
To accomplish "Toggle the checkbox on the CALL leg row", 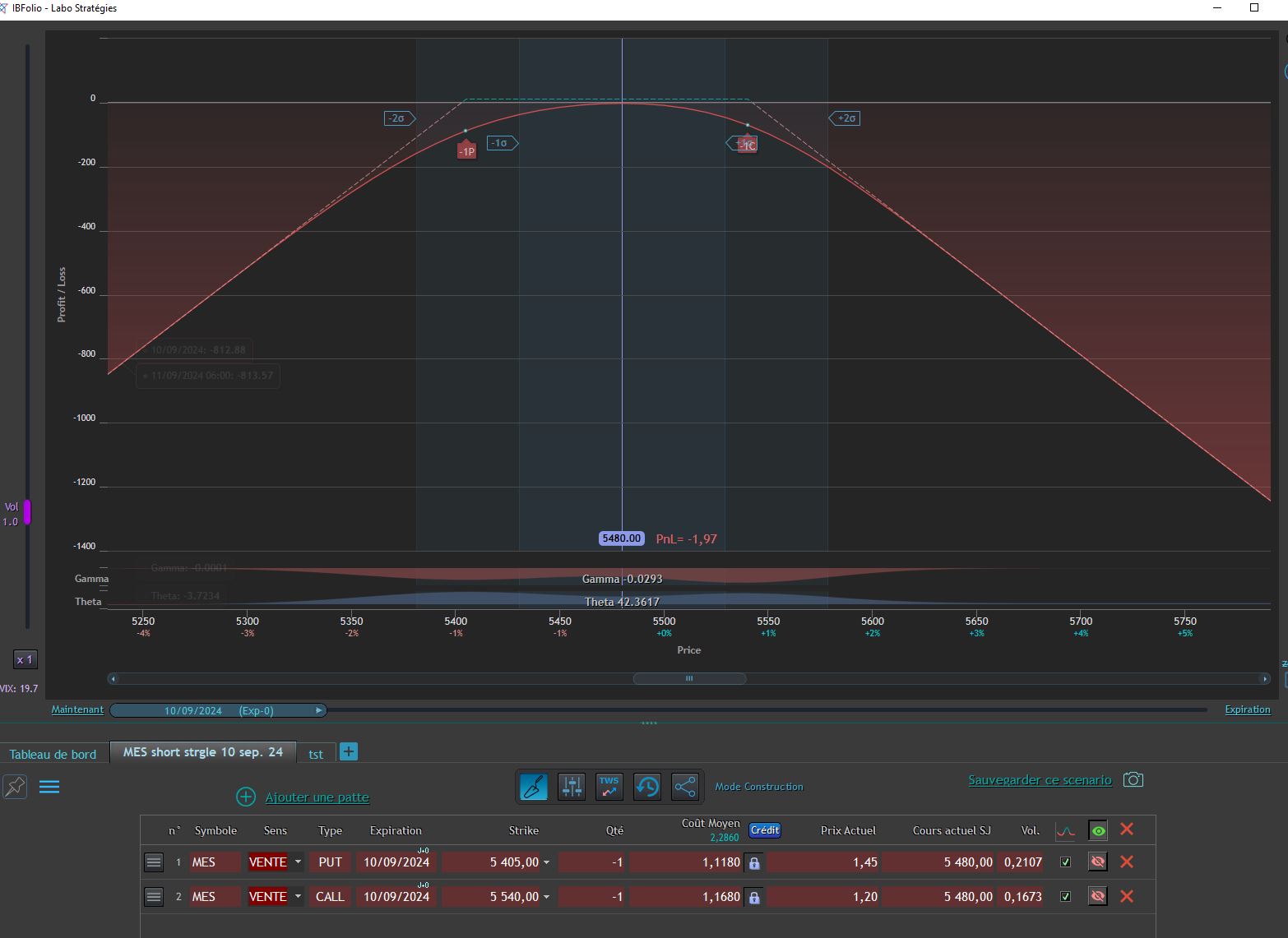I will (1066, 897).
